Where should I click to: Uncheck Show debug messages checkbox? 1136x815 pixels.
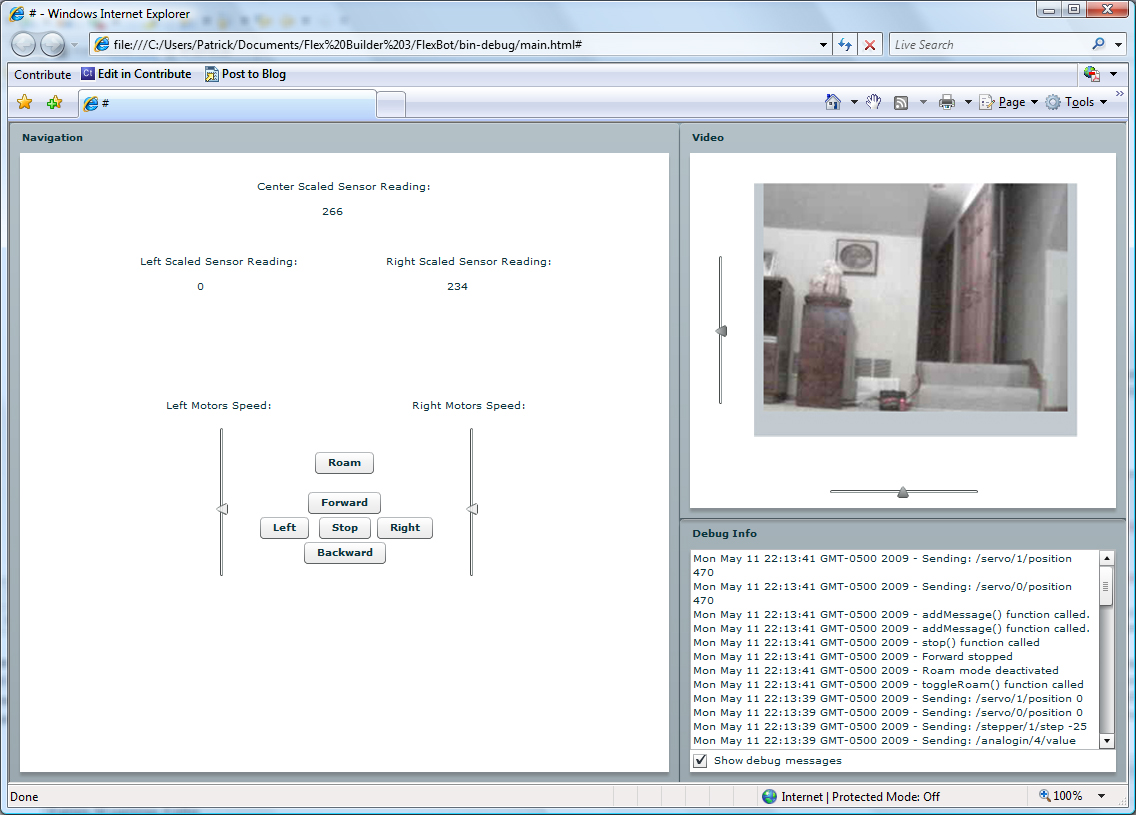701,761
